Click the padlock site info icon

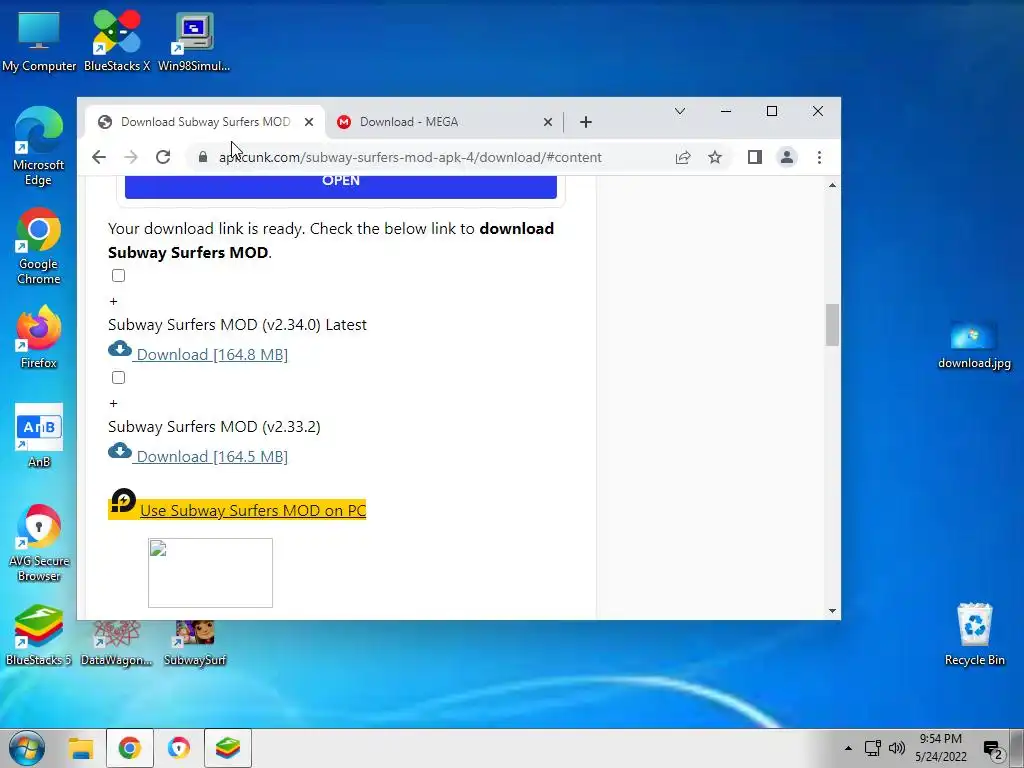[203, 157]
